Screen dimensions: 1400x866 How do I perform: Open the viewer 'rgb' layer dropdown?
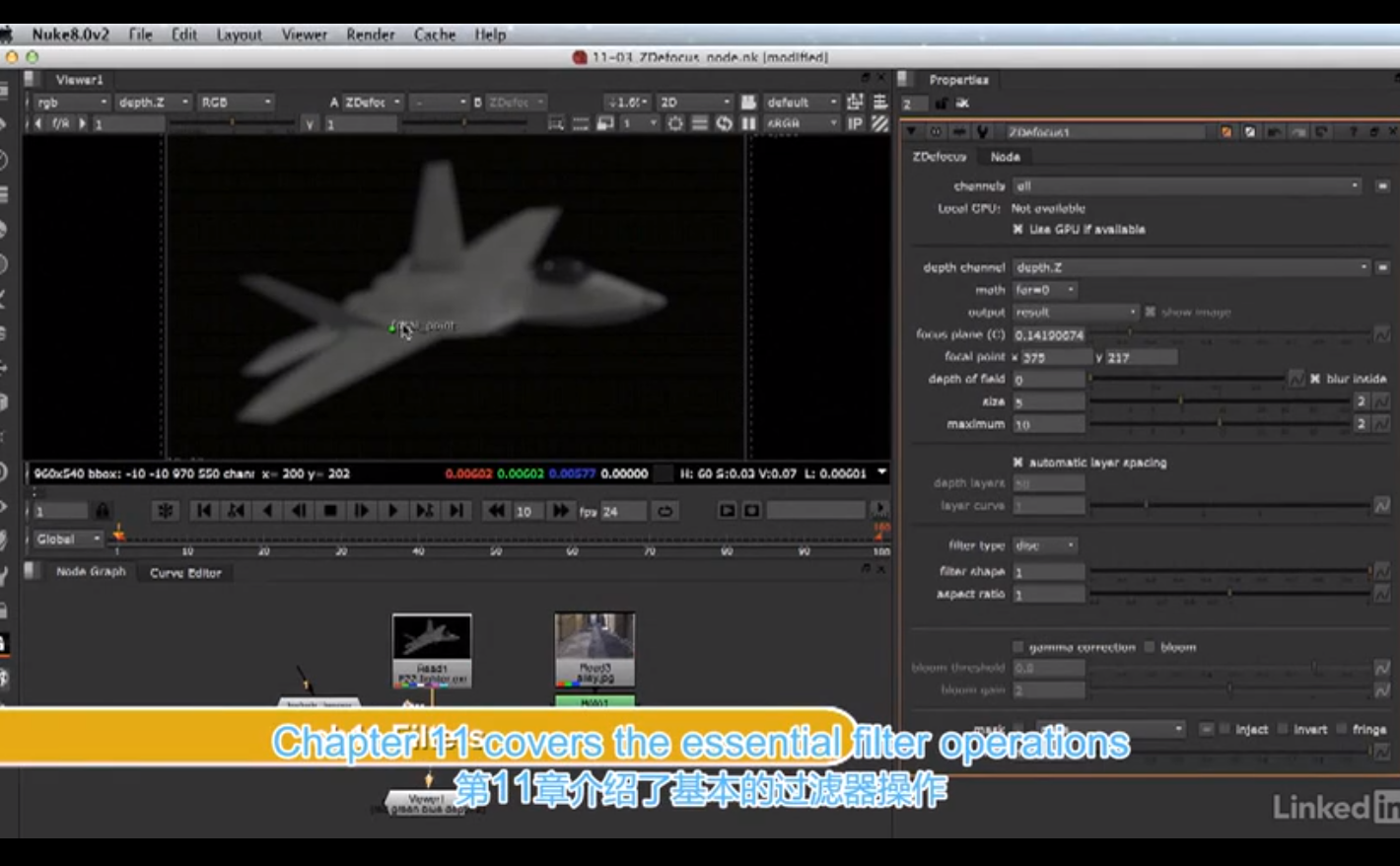click(71, 102)
